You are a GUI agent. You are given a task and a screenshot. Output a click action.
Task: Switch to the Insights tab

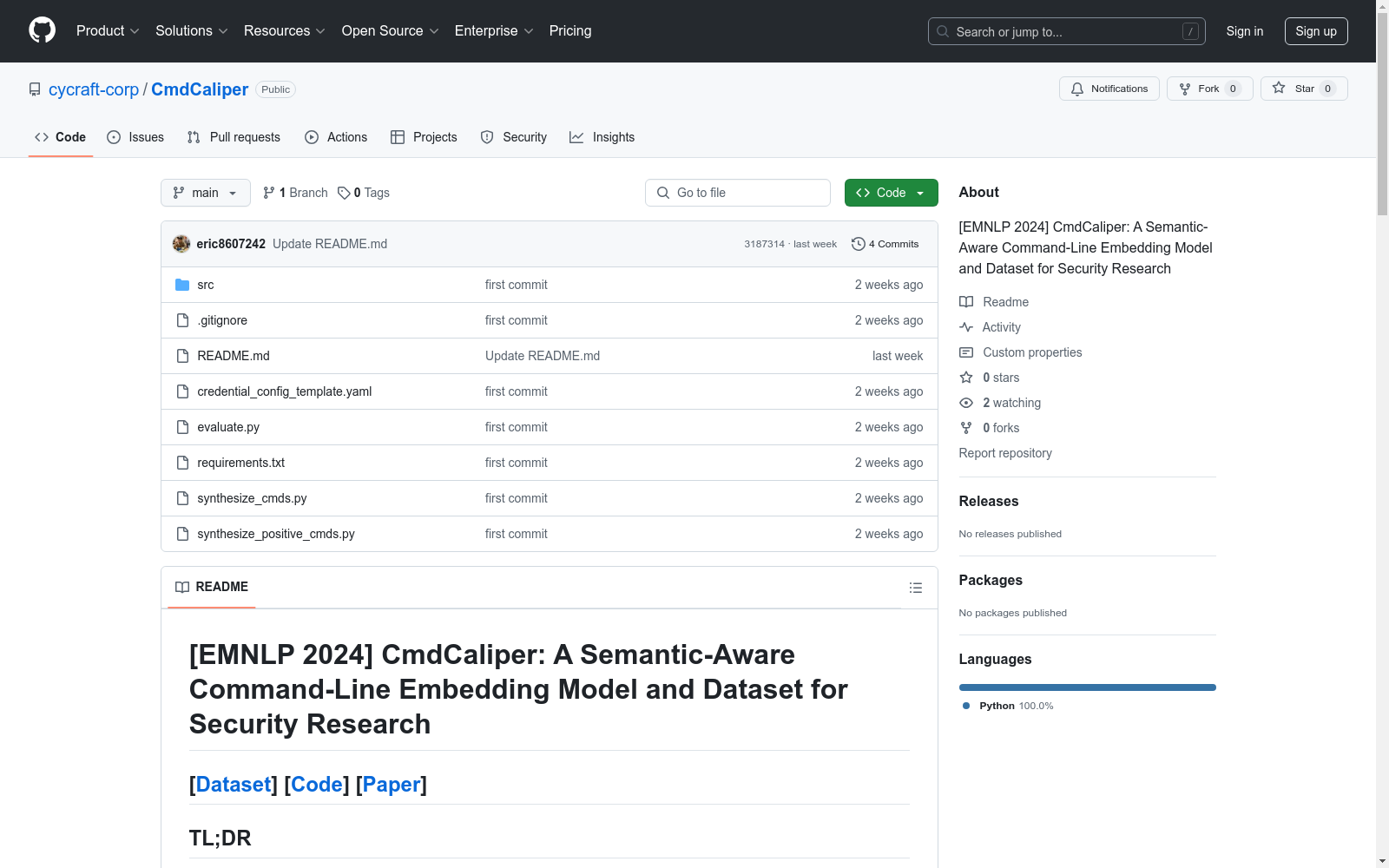602,137
